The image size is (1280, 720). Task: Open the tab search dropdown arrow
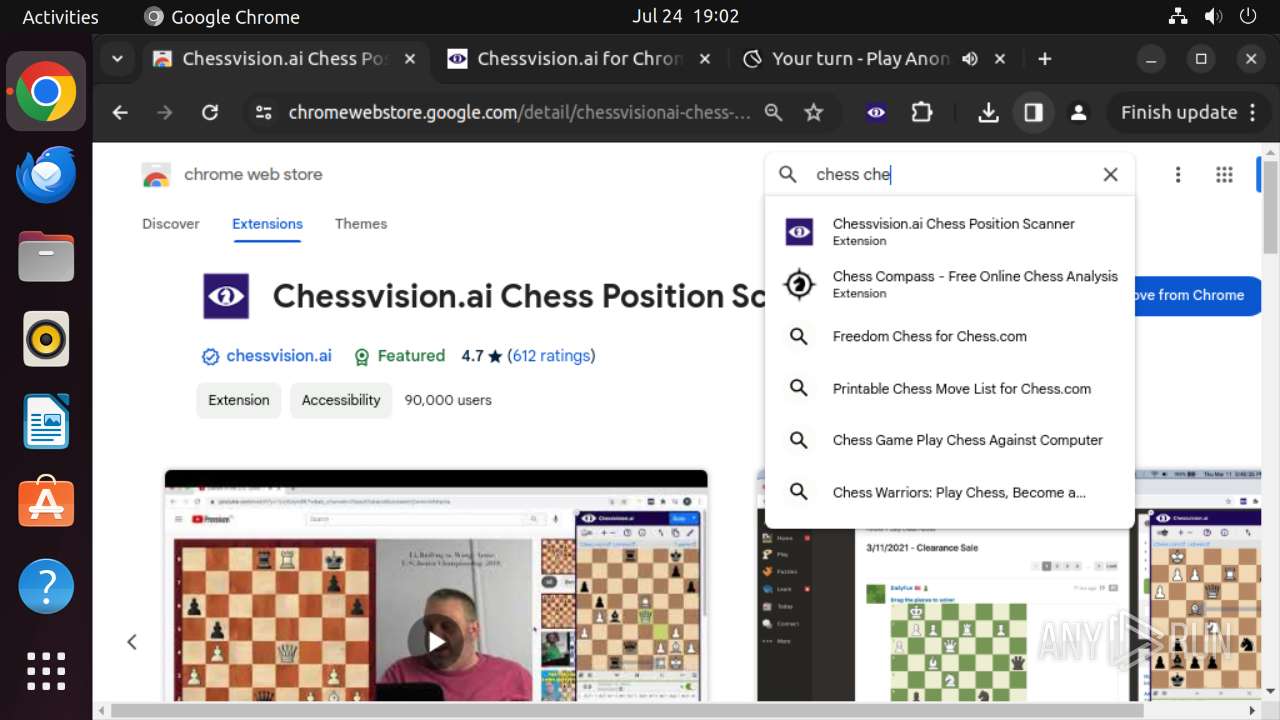point(117,59)
